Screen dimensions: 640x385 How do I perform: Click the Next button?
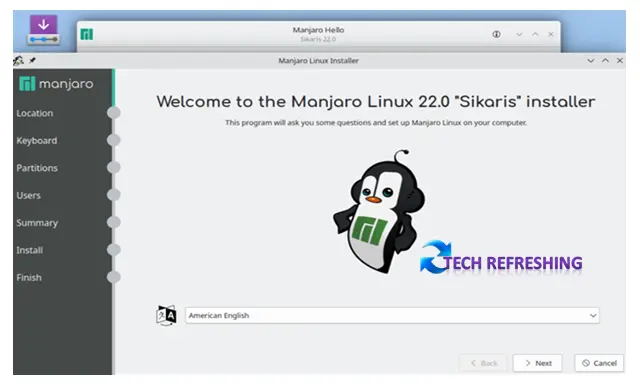pos(538,363)
